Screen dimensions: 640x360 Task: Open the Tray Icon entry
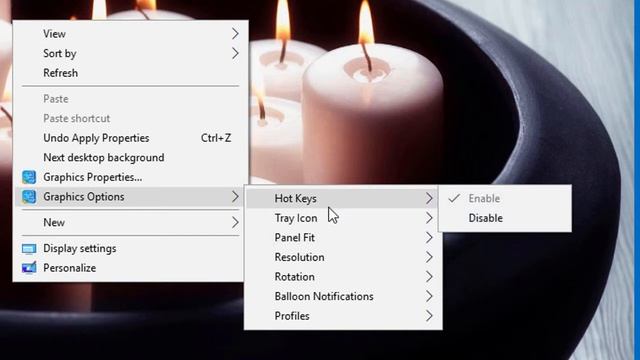coord(343,218)
